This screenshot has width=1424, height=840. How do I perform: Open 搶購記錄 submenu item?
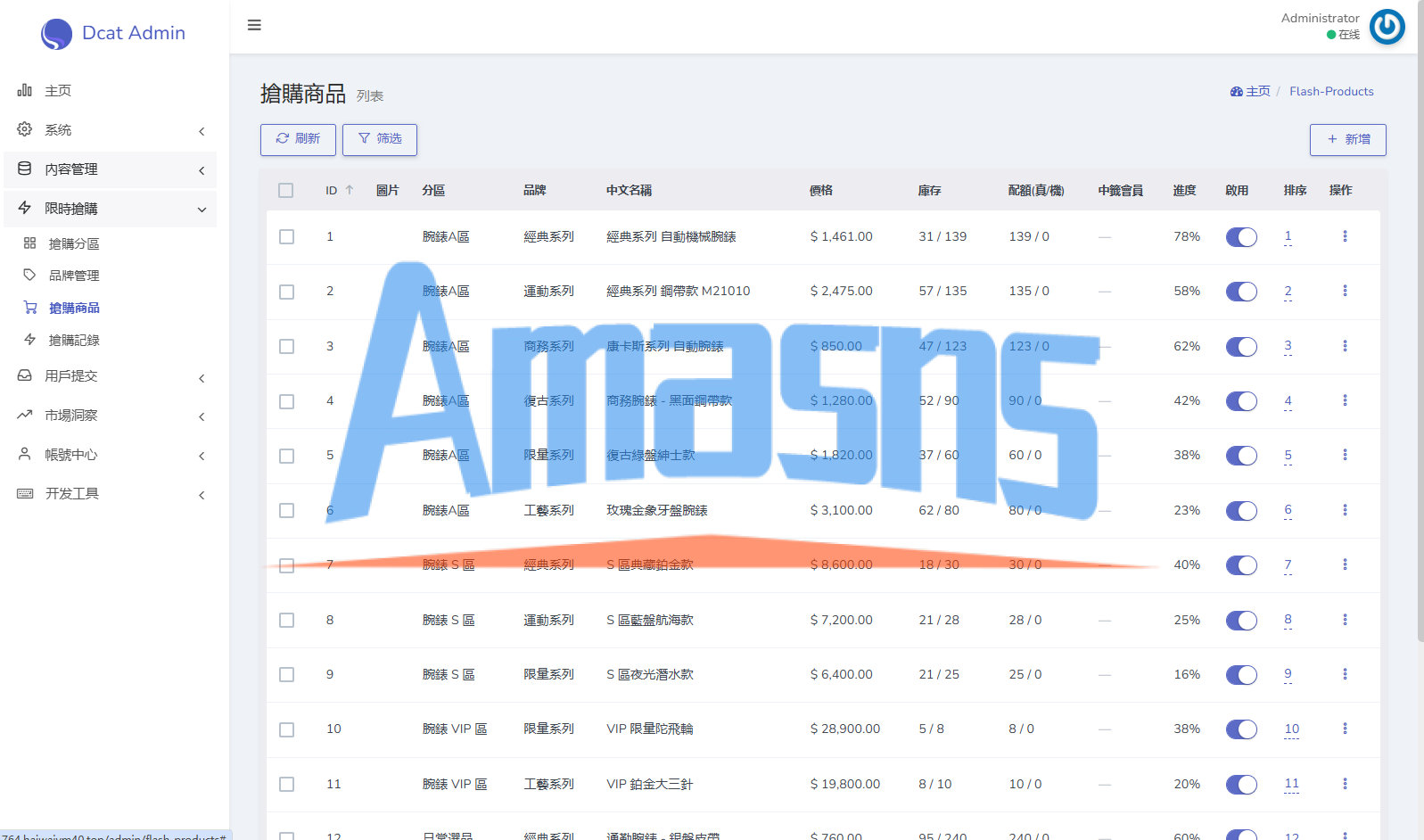[x=111, y=340]
